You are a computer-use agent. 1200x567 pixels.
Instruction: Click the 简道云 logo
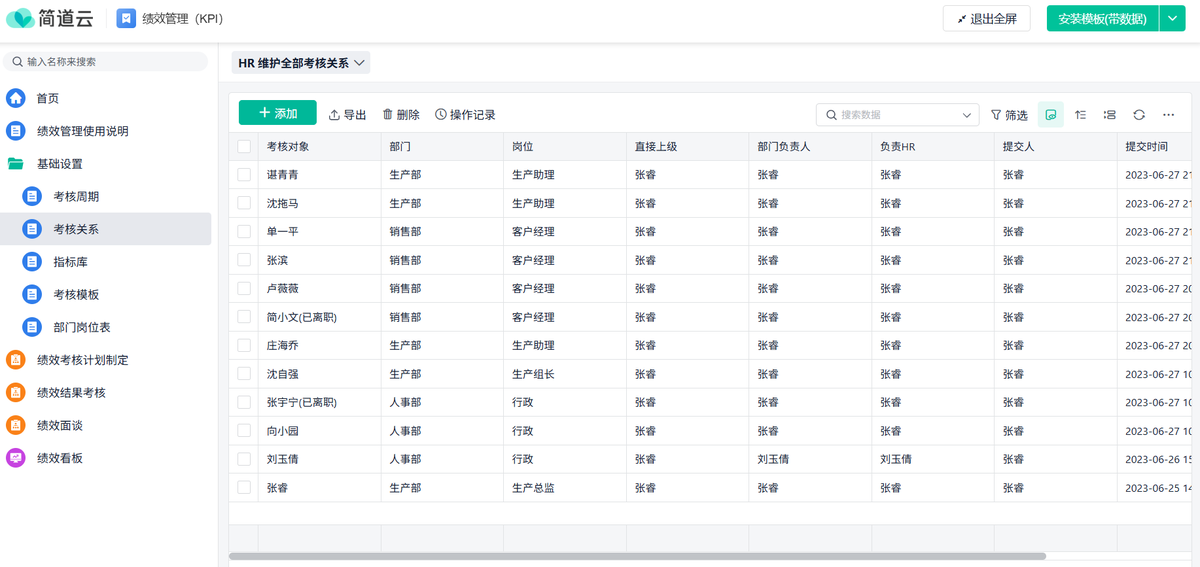coord(50,18)
